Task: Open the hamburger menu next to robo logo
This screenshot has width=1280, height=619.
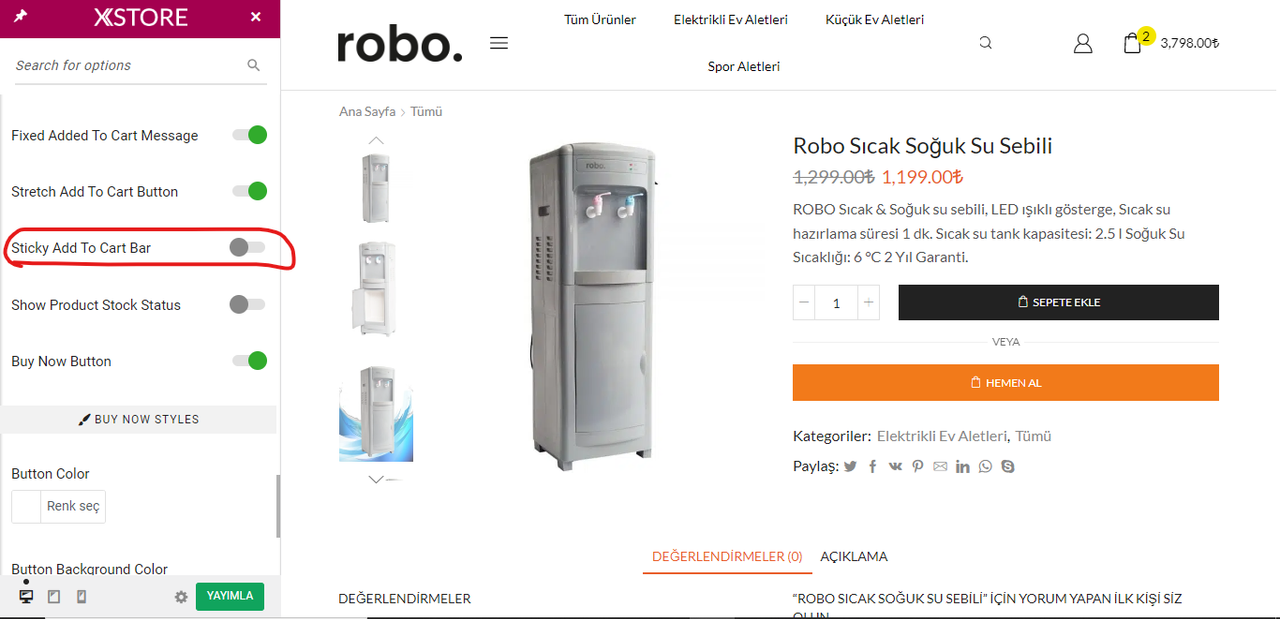Action: point(499,43)
